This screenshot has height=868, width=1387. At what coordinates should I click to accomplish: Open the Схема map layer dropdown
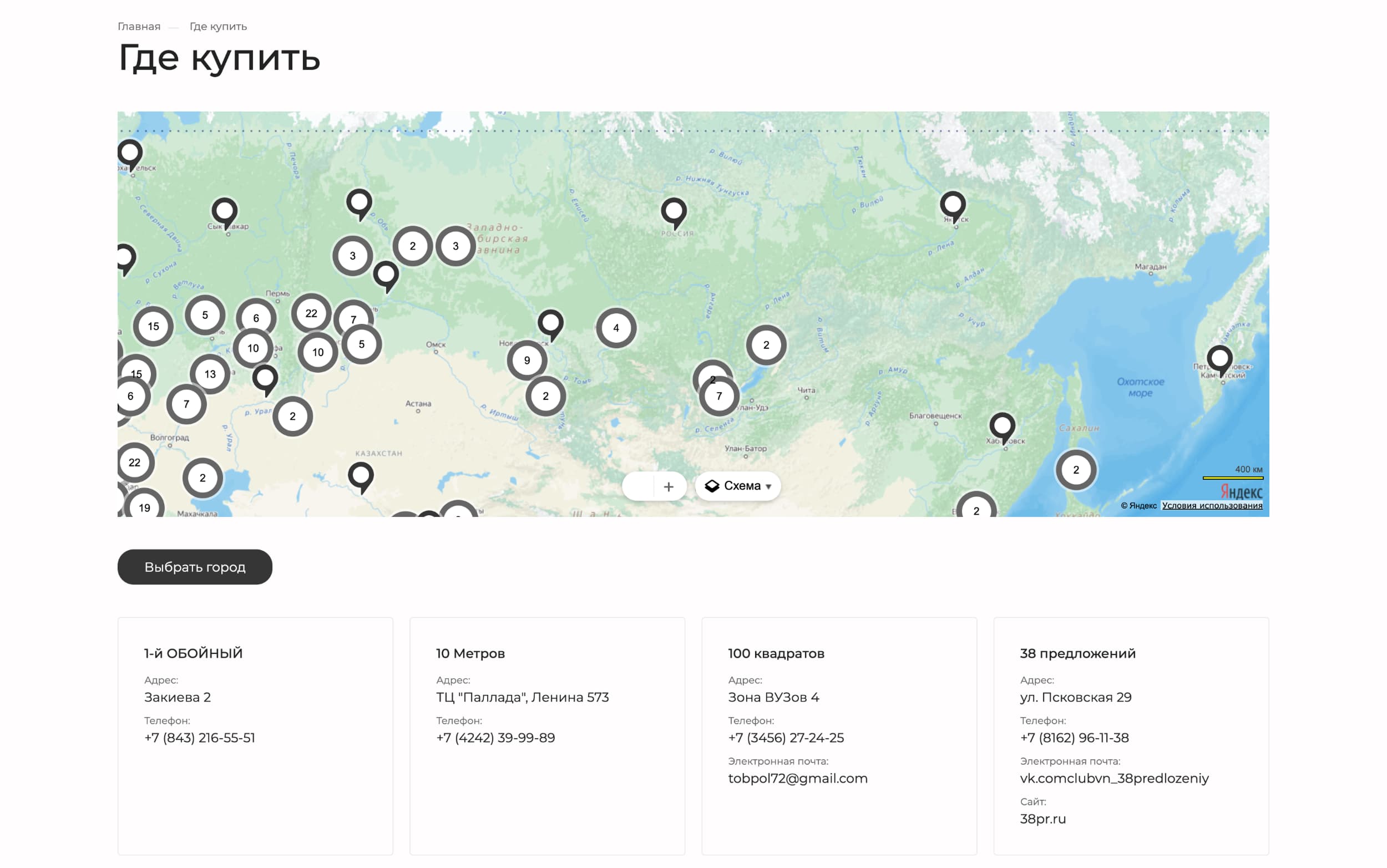738,486
